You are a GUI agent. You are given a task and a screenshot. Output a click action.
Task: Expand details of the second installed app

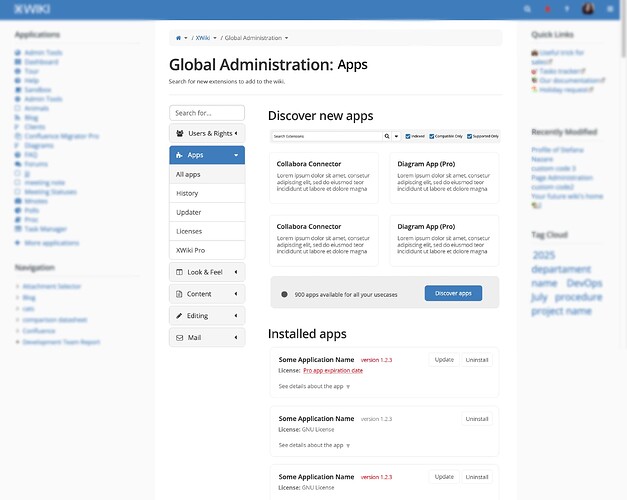[314, 445]
